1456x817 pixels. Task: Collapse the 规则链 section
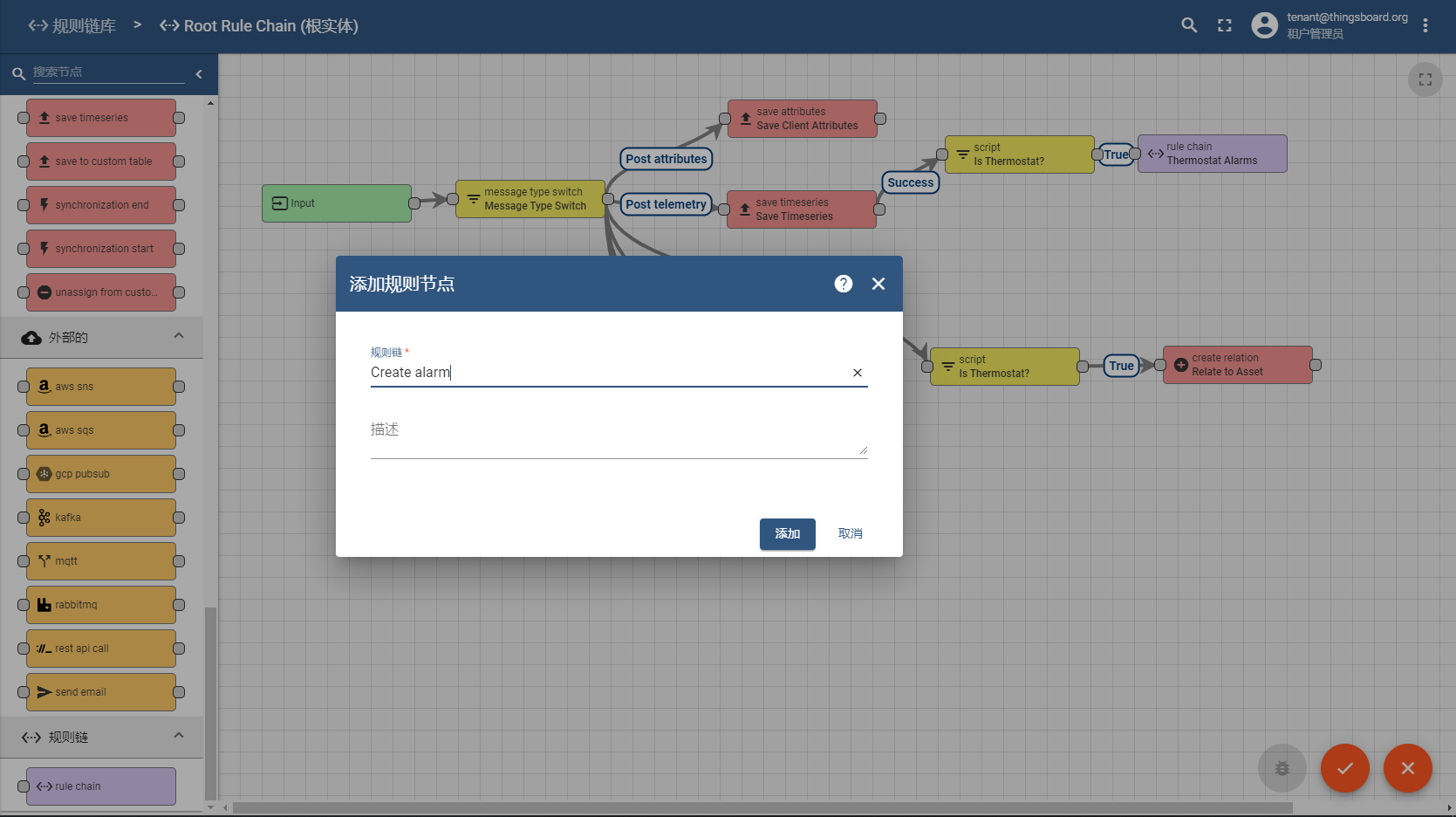[179, 736]
